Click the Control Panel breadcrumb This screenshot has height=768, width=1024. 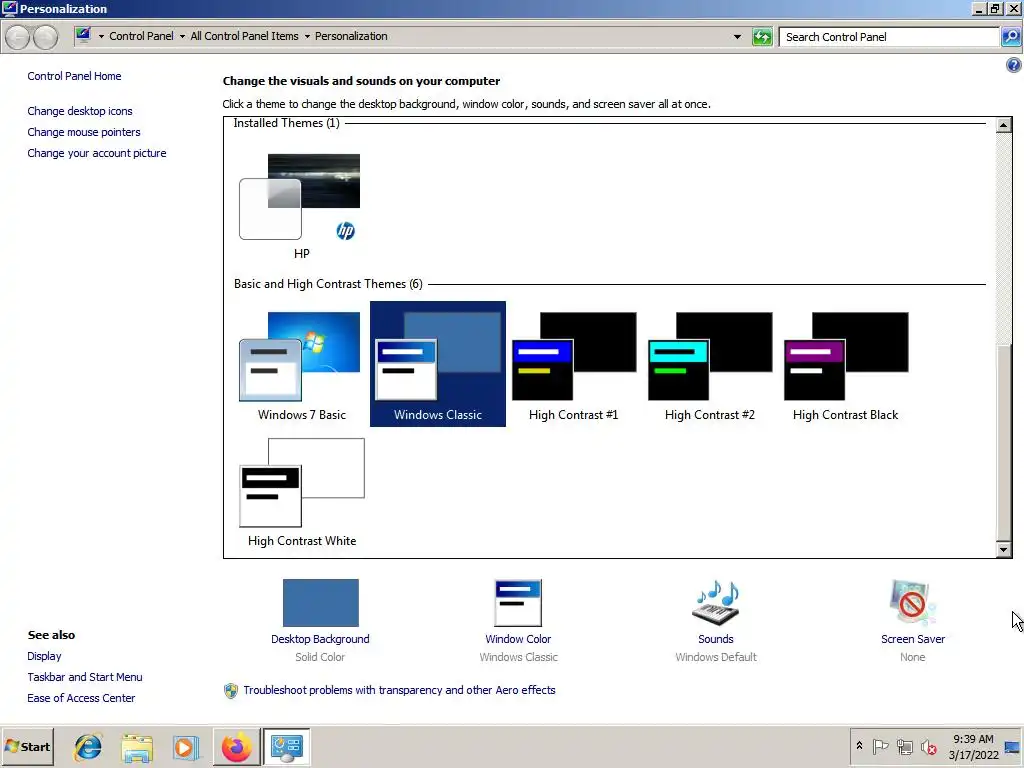pos(141,36)
